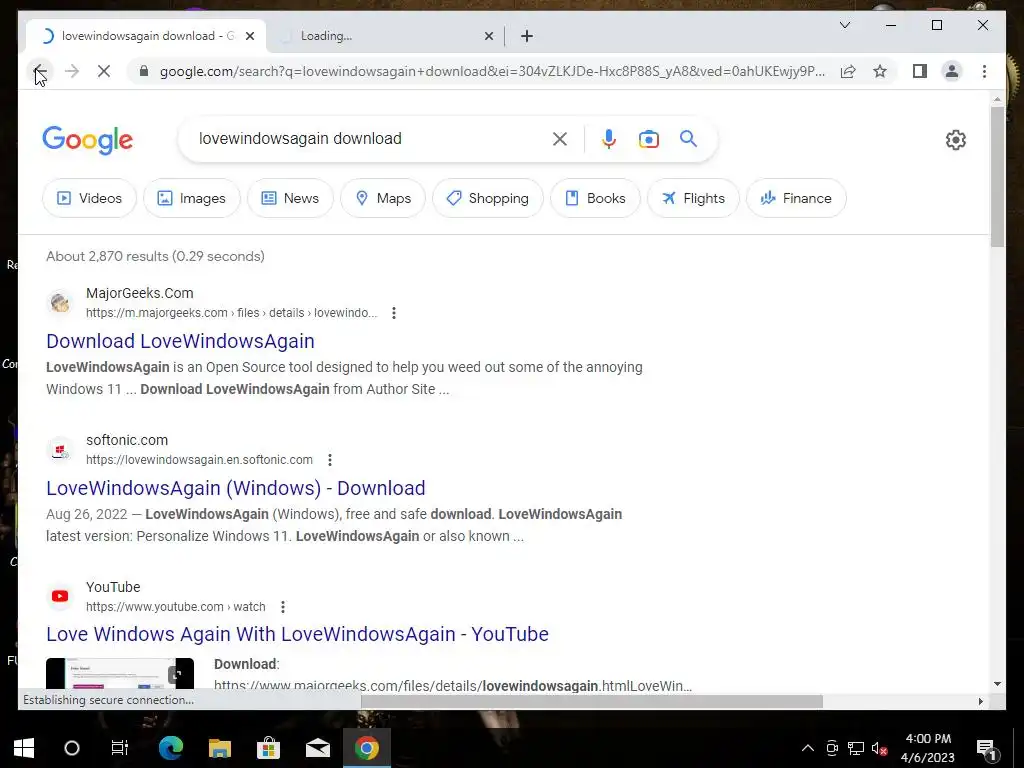Open Task View on the taskbar
Image resolution: width=1024 pixels, height=768 pixels.
point(120,748)
